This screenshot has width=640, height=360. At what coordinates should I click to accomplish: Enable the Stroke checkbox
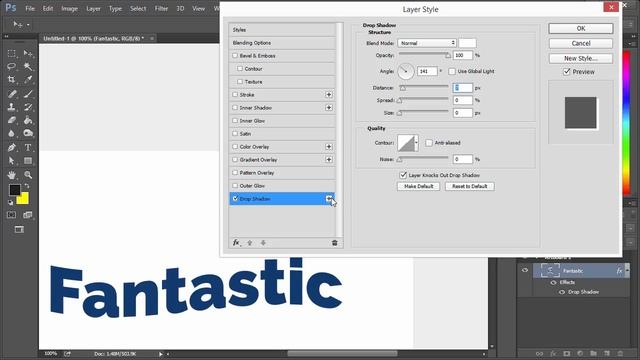(x=235, y=95)
